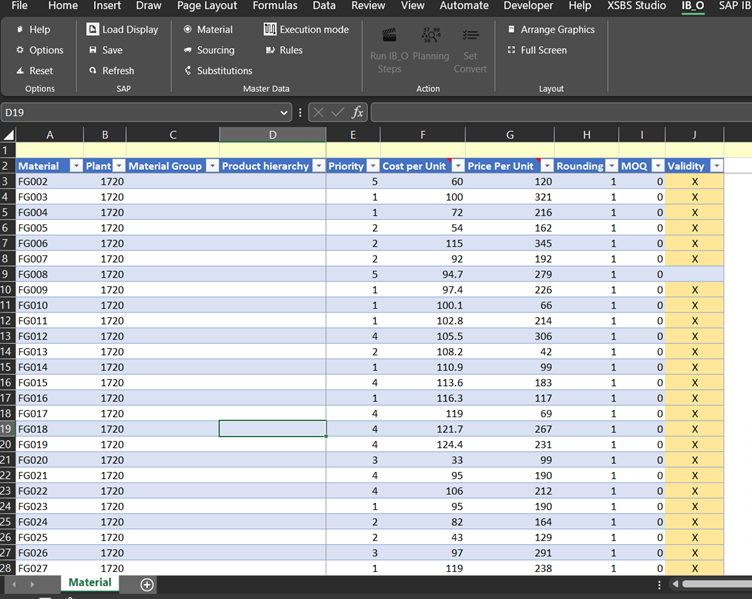Open Plant column filter dropdown
This screenshot has height=599, width=752.
coord(119,166)
